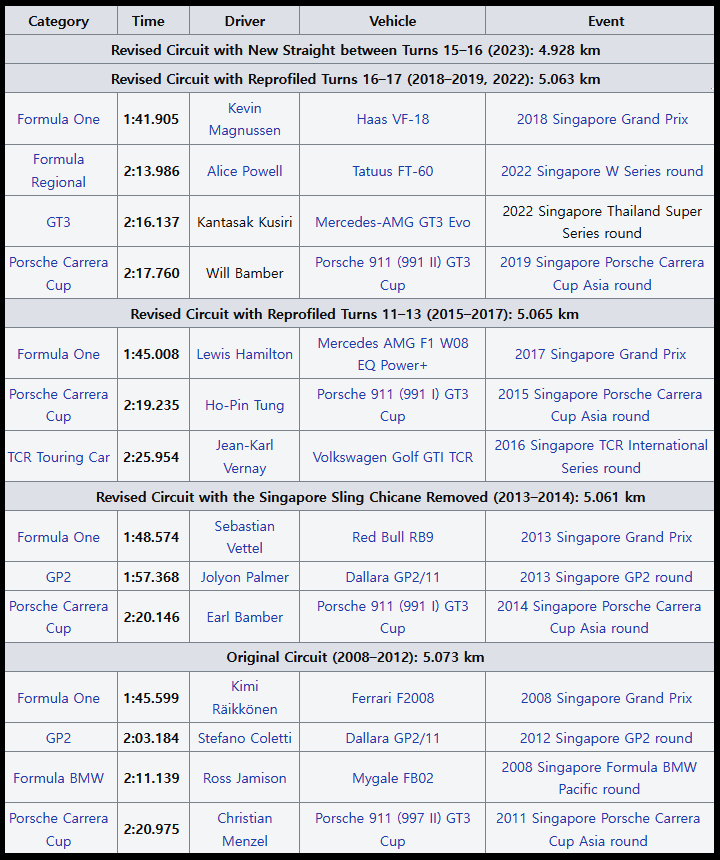This screenshot has height=860, width=720.
Task: Open the Stefano Coletti link
Action: 245,738
